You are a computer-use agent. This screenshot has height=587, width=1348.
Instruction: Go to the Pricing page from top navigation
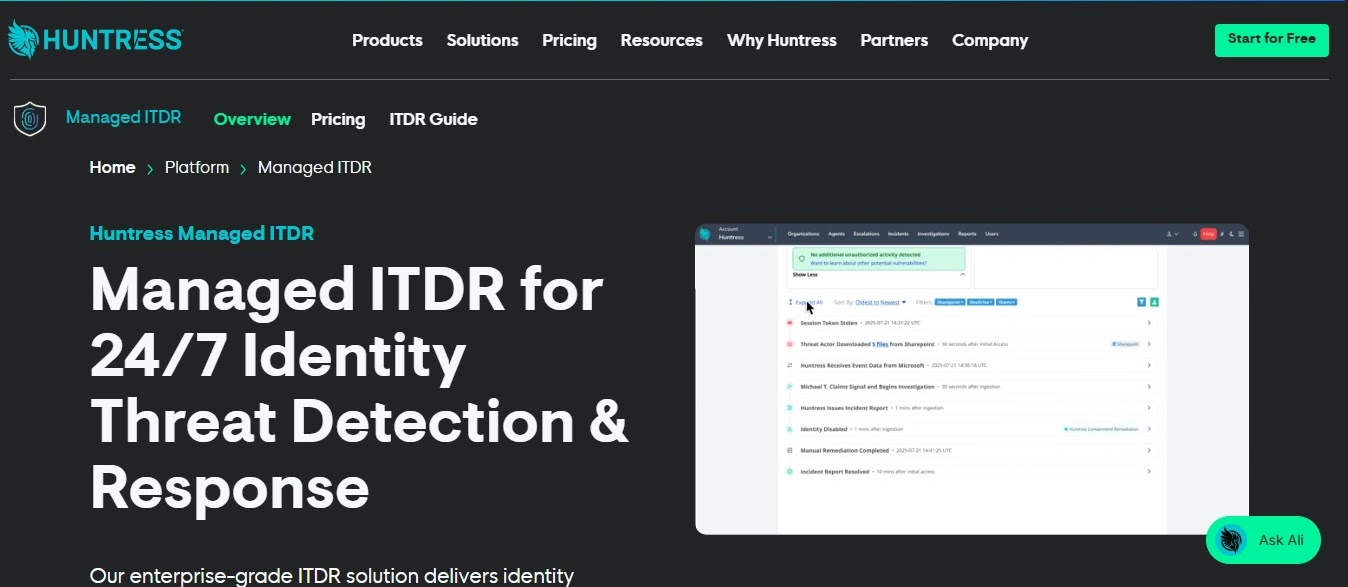tap(569, 40)
